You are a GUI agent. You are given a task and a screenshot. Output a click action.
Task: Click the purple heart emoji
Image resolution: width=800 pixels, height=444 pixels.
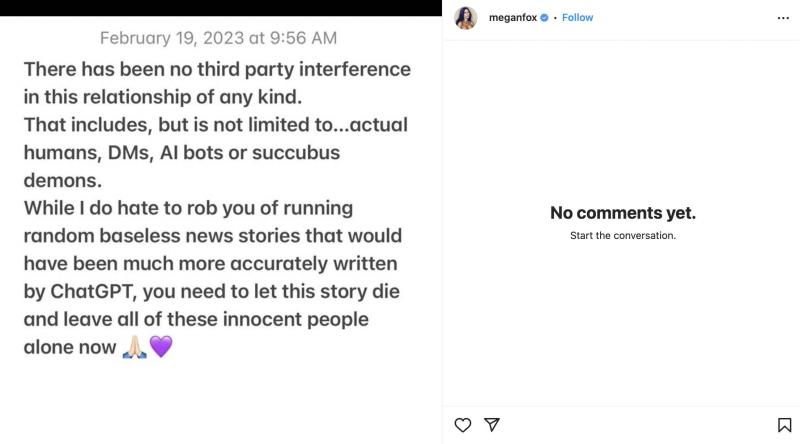point(161,347)
